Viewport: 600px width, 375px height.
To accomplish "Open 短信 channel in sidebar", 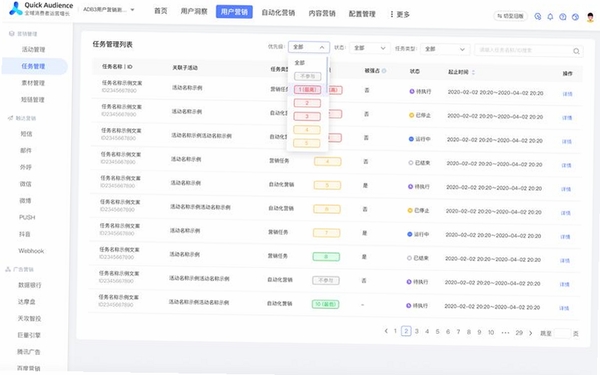I will [x=26, y=134].
